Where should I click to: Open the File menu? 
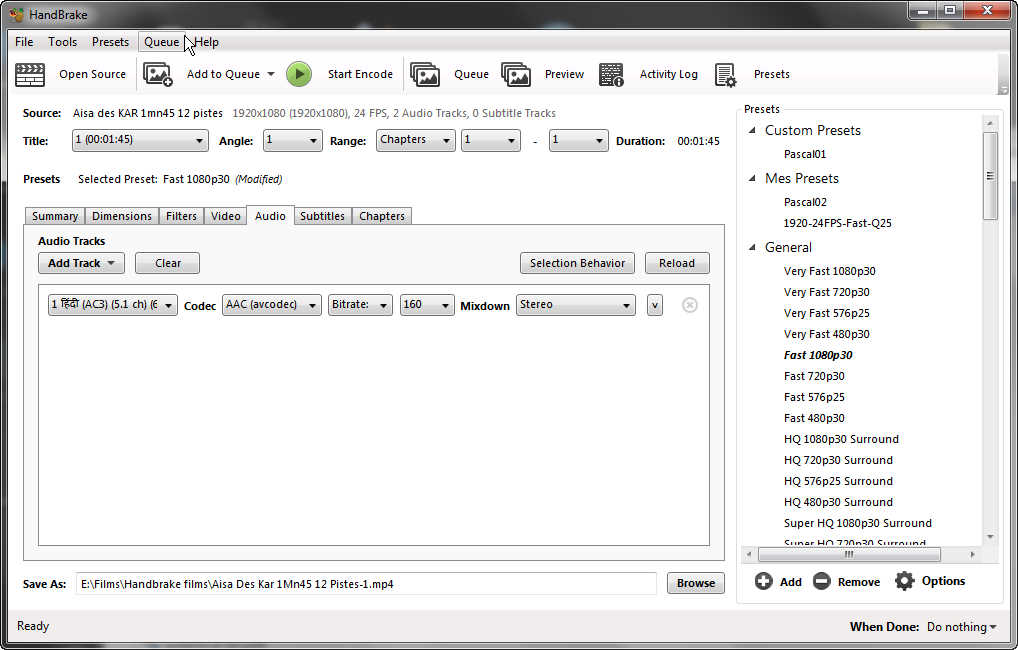click(x=24, y=42)
